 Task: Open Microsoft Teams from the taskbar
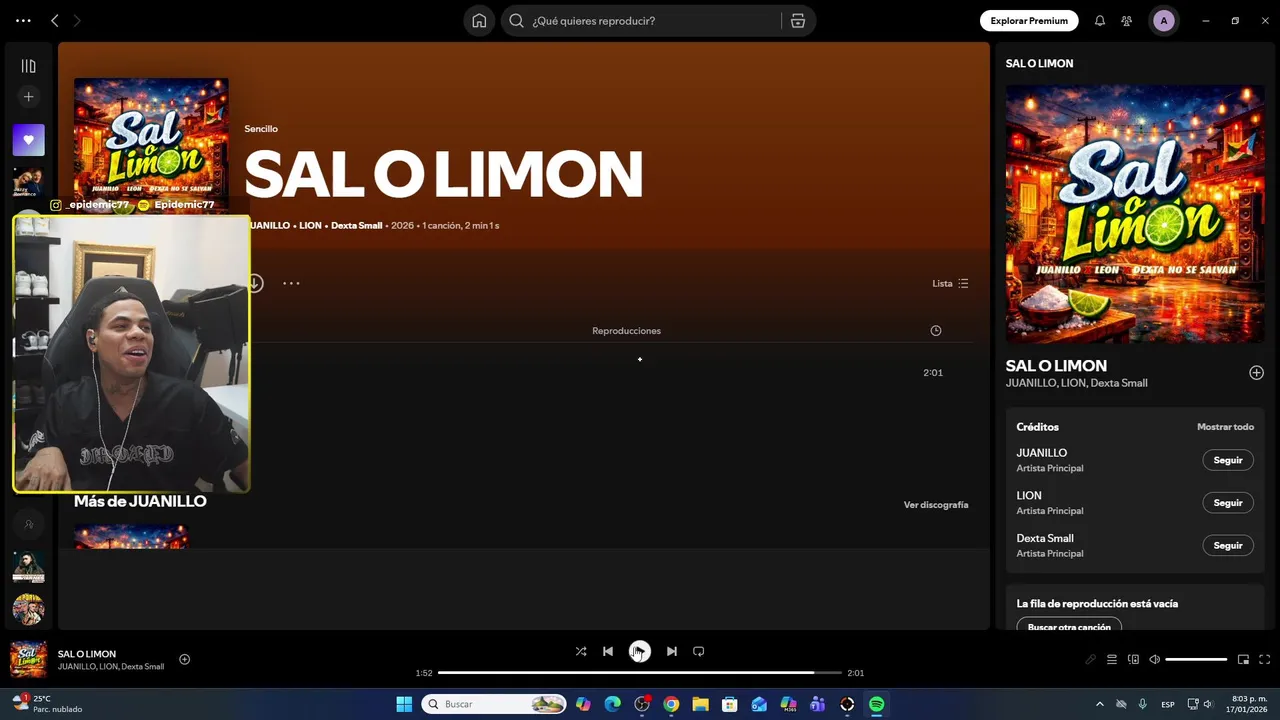[817, 704]
